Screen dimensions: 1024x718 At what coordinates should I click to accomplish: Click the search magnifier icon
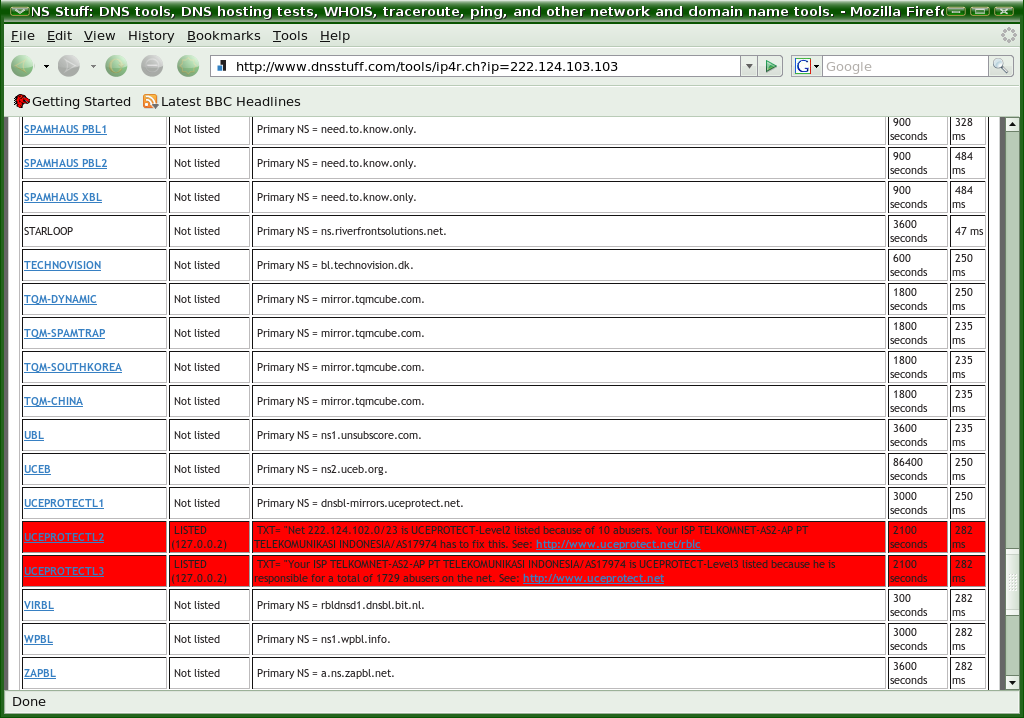[1000, 66]
